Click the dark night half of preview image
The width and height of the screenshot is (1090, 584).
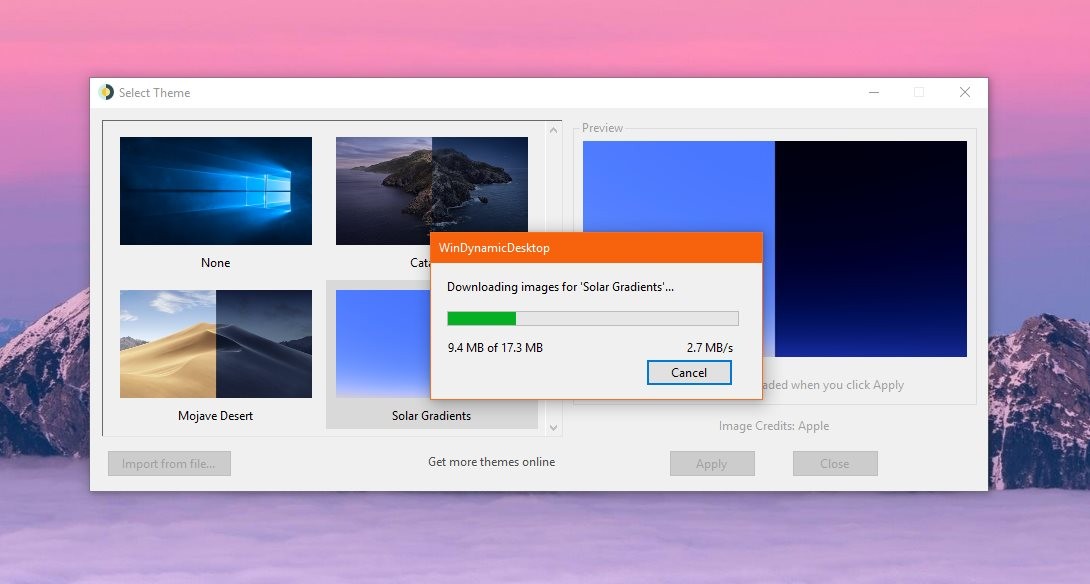tap(871, 249)
